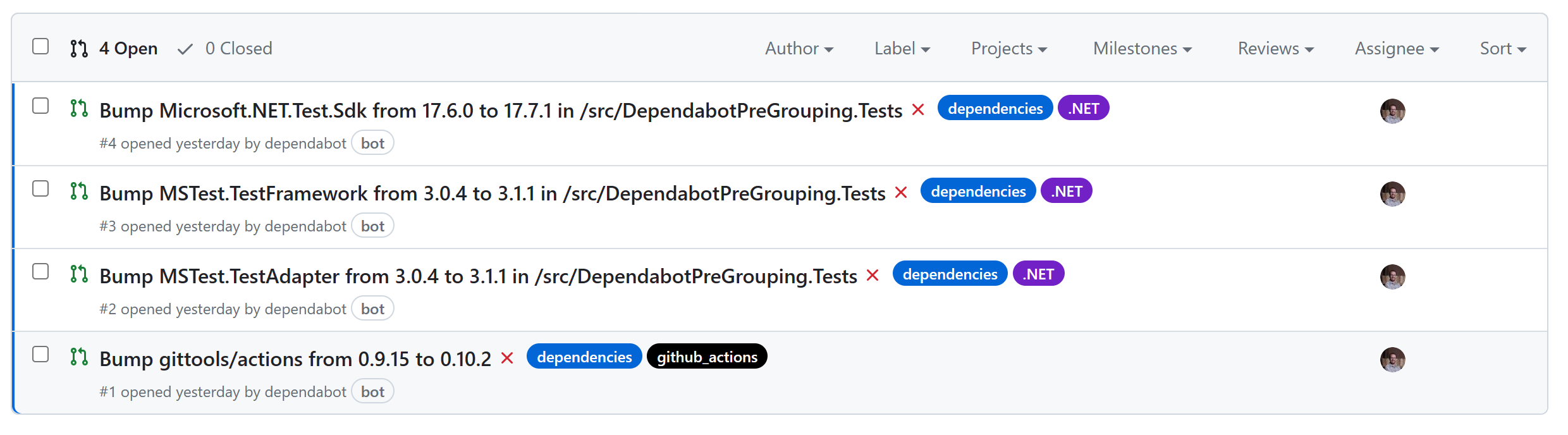The width and height of the screenshot is (1568, 435).
Task: Open assignee avatar on Microsoft.NET.Test.Sdk row
Action: coord(1393,111)
